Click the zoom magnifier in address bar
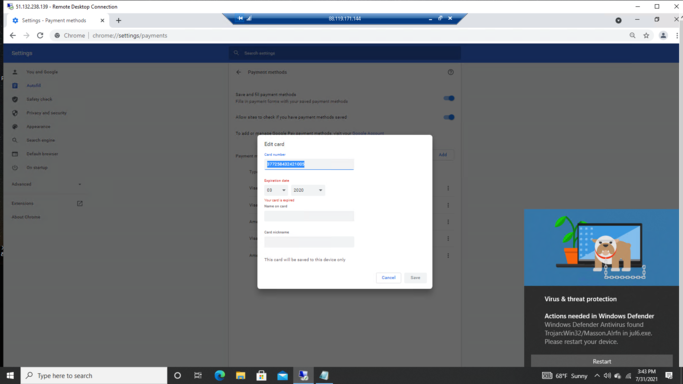The width and height of the screenshot is (683, 384). click(x=632, y=36)
